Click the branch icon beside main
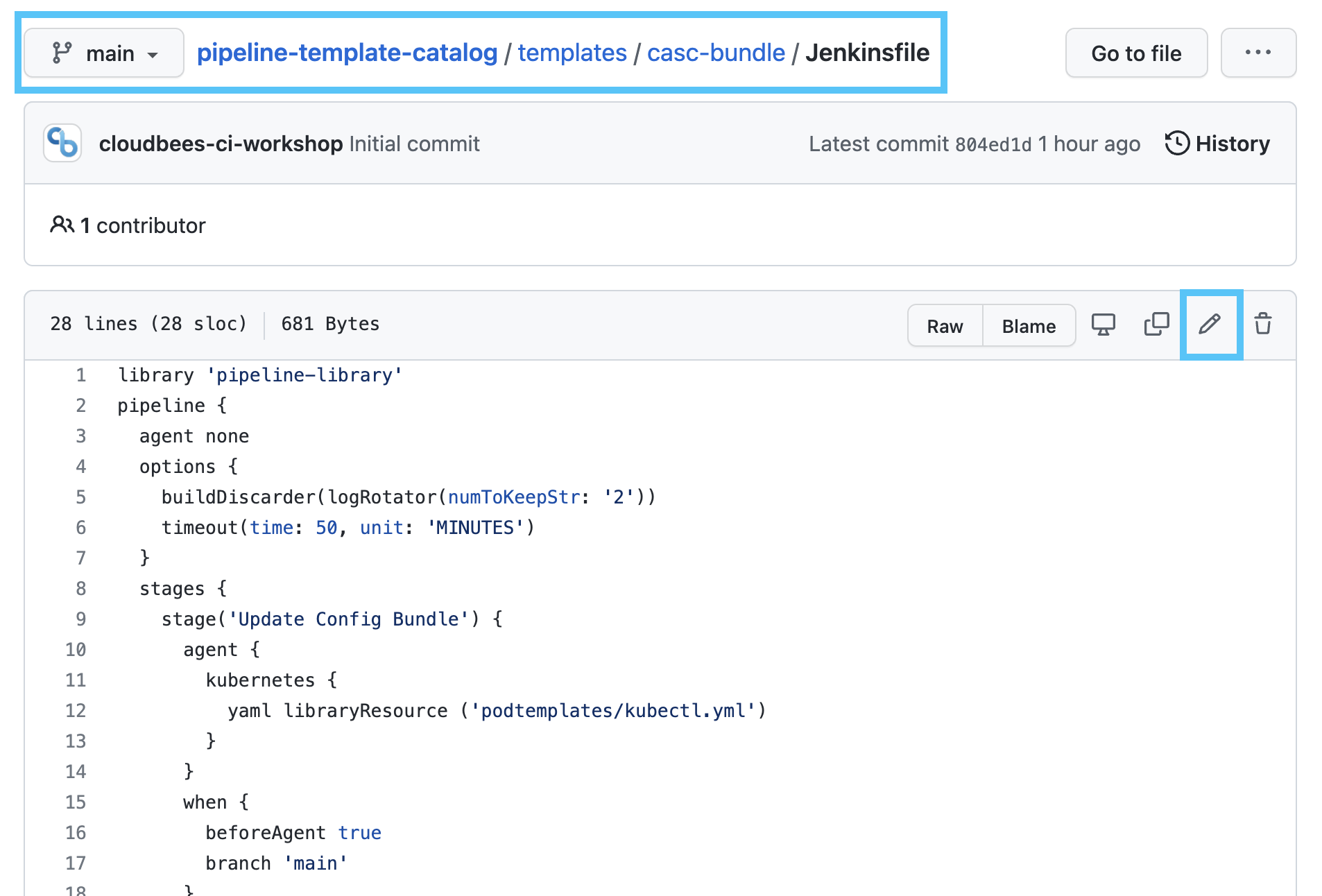1322x896 pixels. [x=61, y=52]
